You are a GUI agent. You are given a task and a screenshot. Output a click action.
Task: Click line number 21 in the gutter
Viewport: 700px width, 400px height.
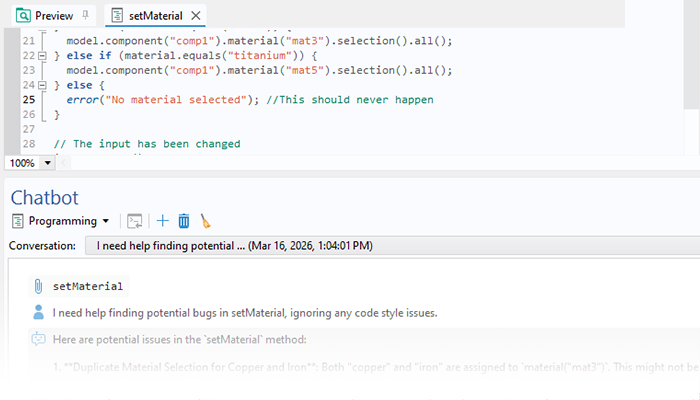29,41
